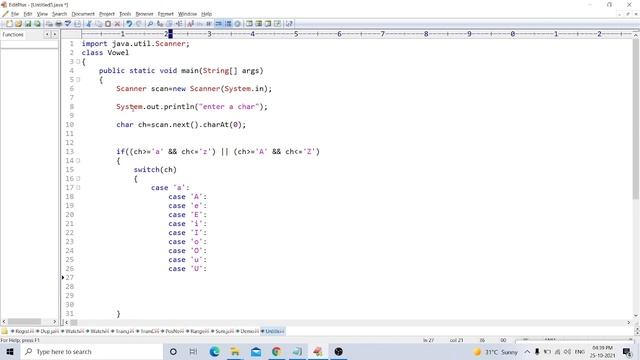The image size is (640, 360).
Task: Click the editor horizontal scrollbar right arrow
Action: pyautogui.click(x=629, y=322)
